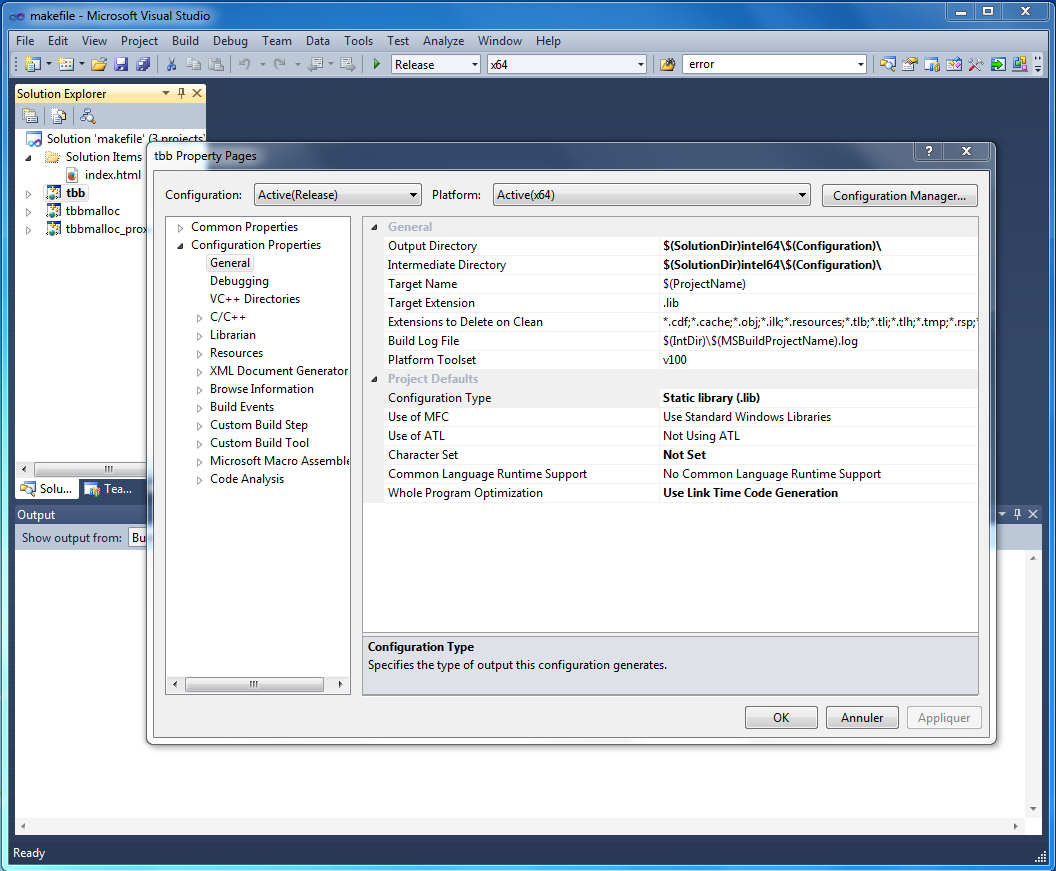Screen dimensions: 1056x871
Task: Click the Paste toolbar icon
Action: 216,63
